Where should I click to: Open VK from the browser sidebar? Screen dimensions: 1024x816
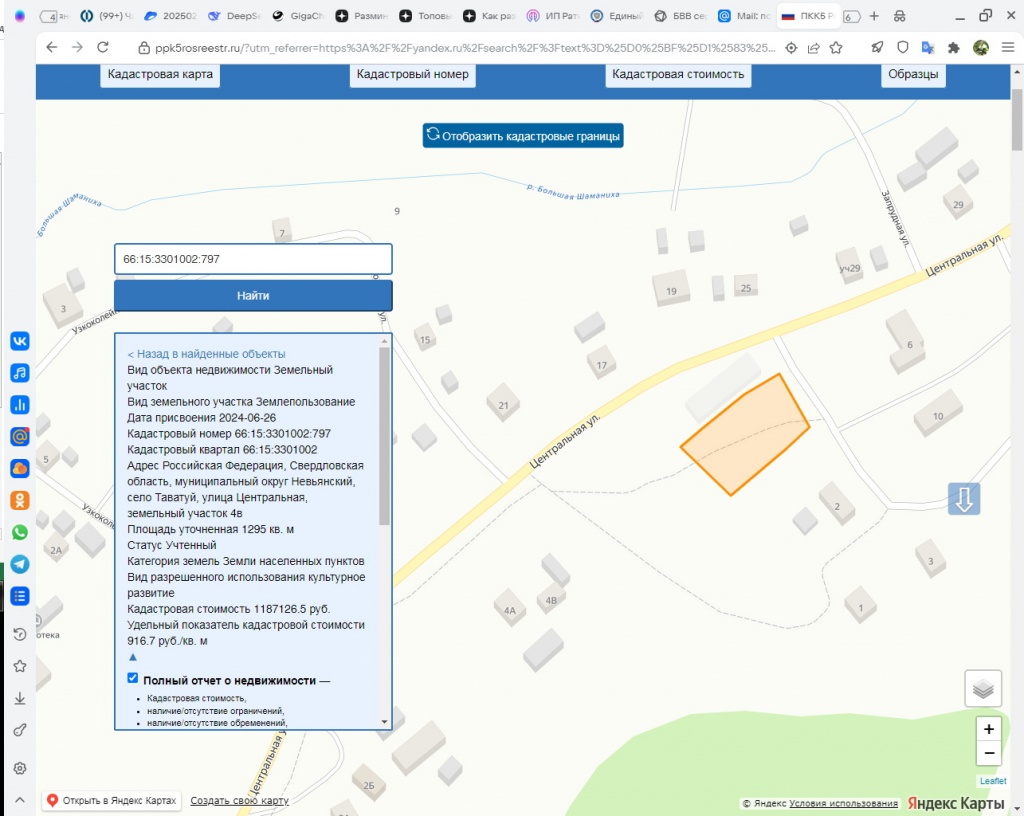19,341
